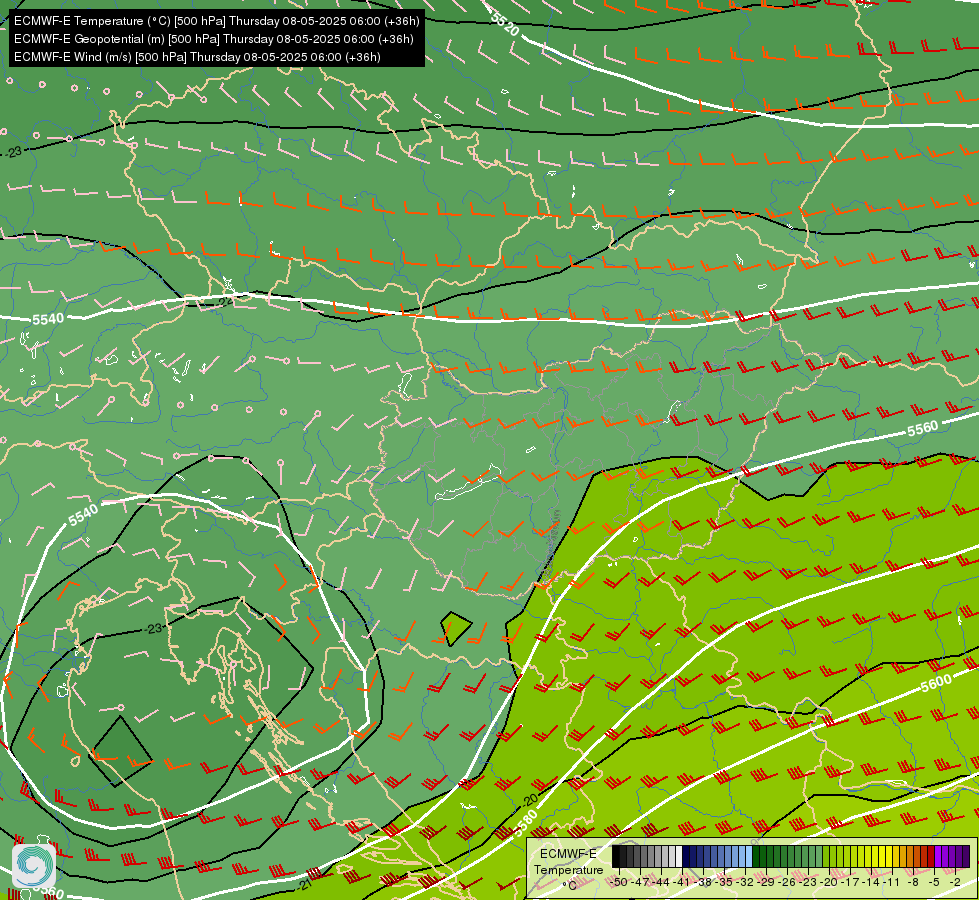Click the -35 legend scale value
The width and height of the screenshot is (979, 900).
(x=724, y=882)
